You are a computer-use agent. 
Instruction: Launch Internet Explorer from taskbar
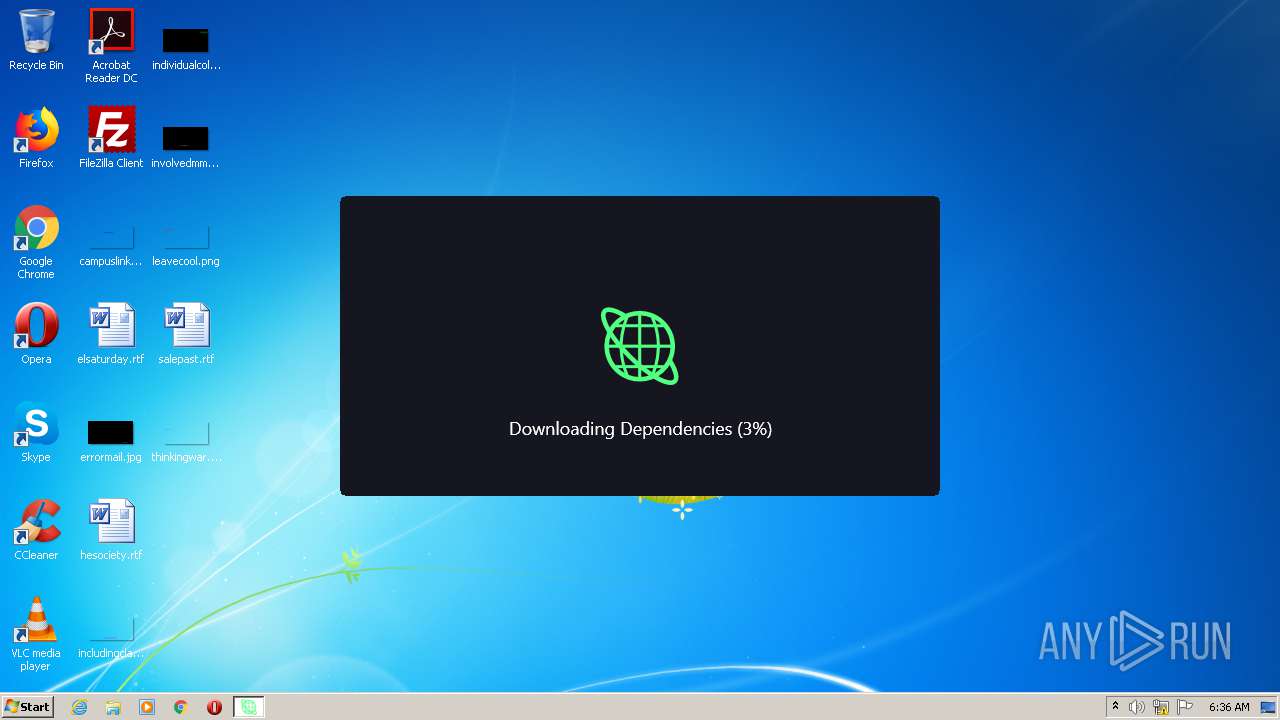tap(80, 707)
